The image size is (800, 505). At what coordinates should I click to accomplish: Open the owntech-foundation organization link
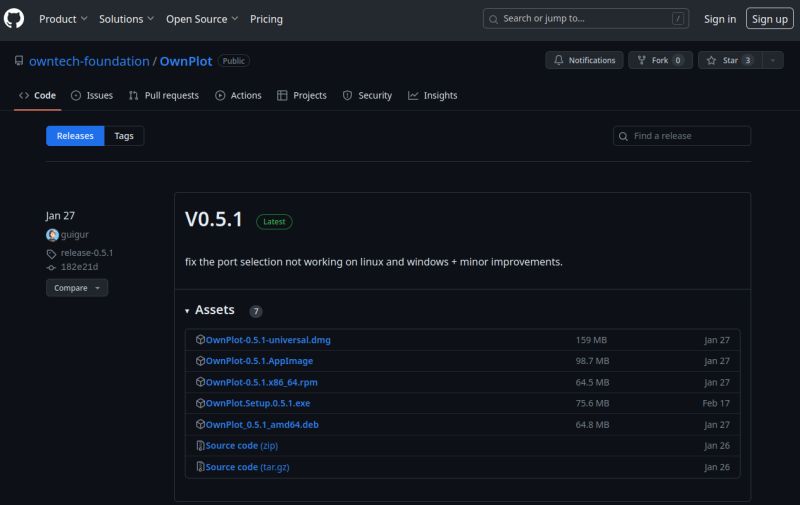89,61
